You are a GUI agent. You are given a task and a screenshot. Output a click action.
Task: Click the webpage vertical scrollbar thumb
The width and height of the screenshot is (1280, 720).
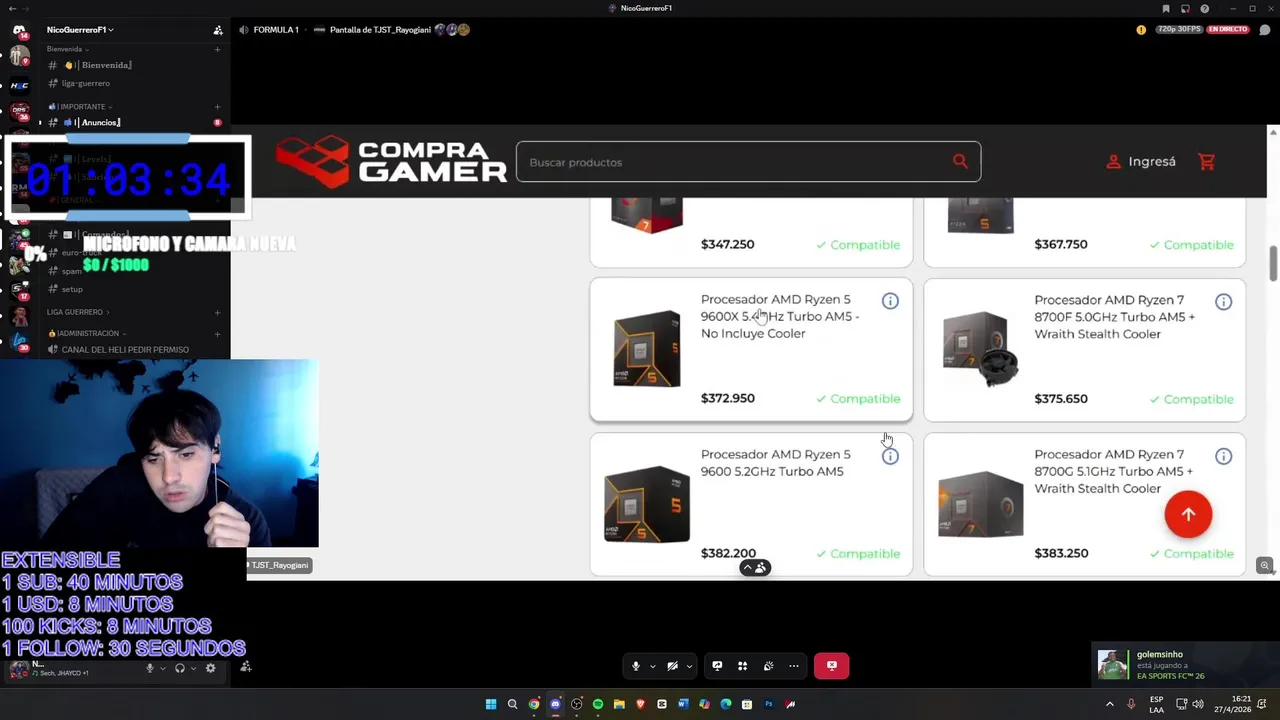pos(1273,263)
